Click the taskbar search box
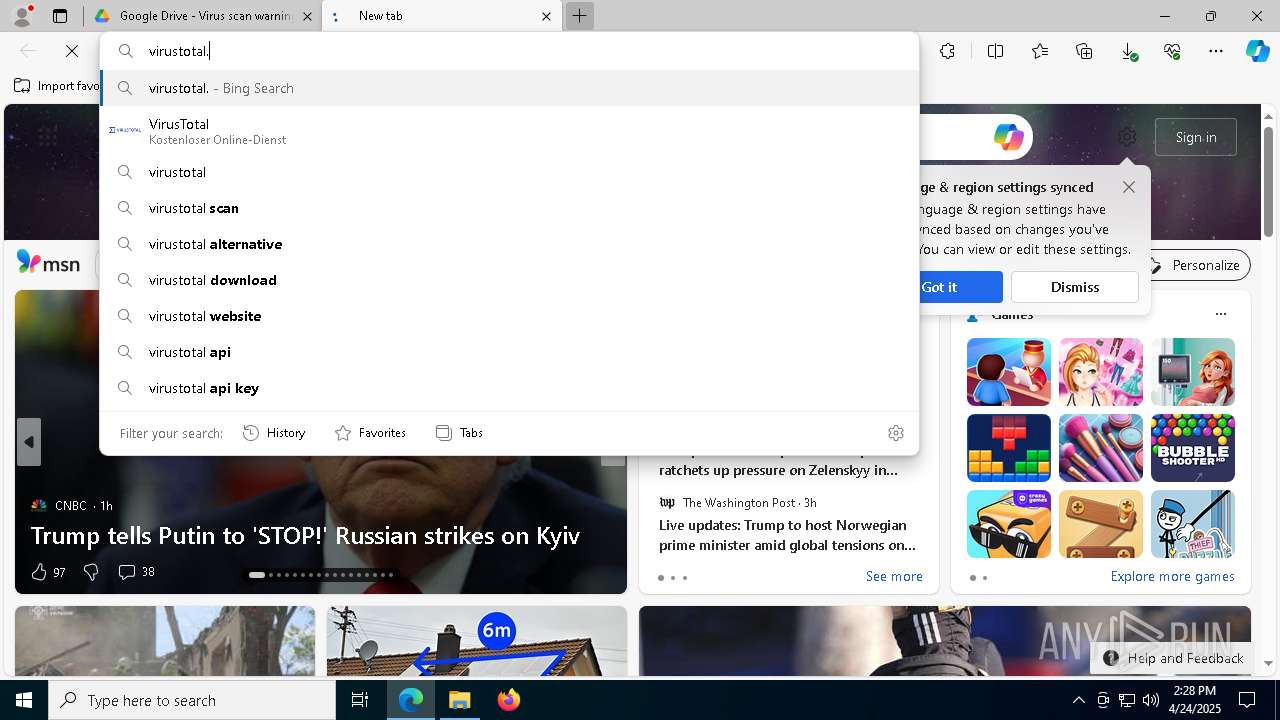Screen dimensions: 1280x720 pyautogui.click(x=192, y=700)
